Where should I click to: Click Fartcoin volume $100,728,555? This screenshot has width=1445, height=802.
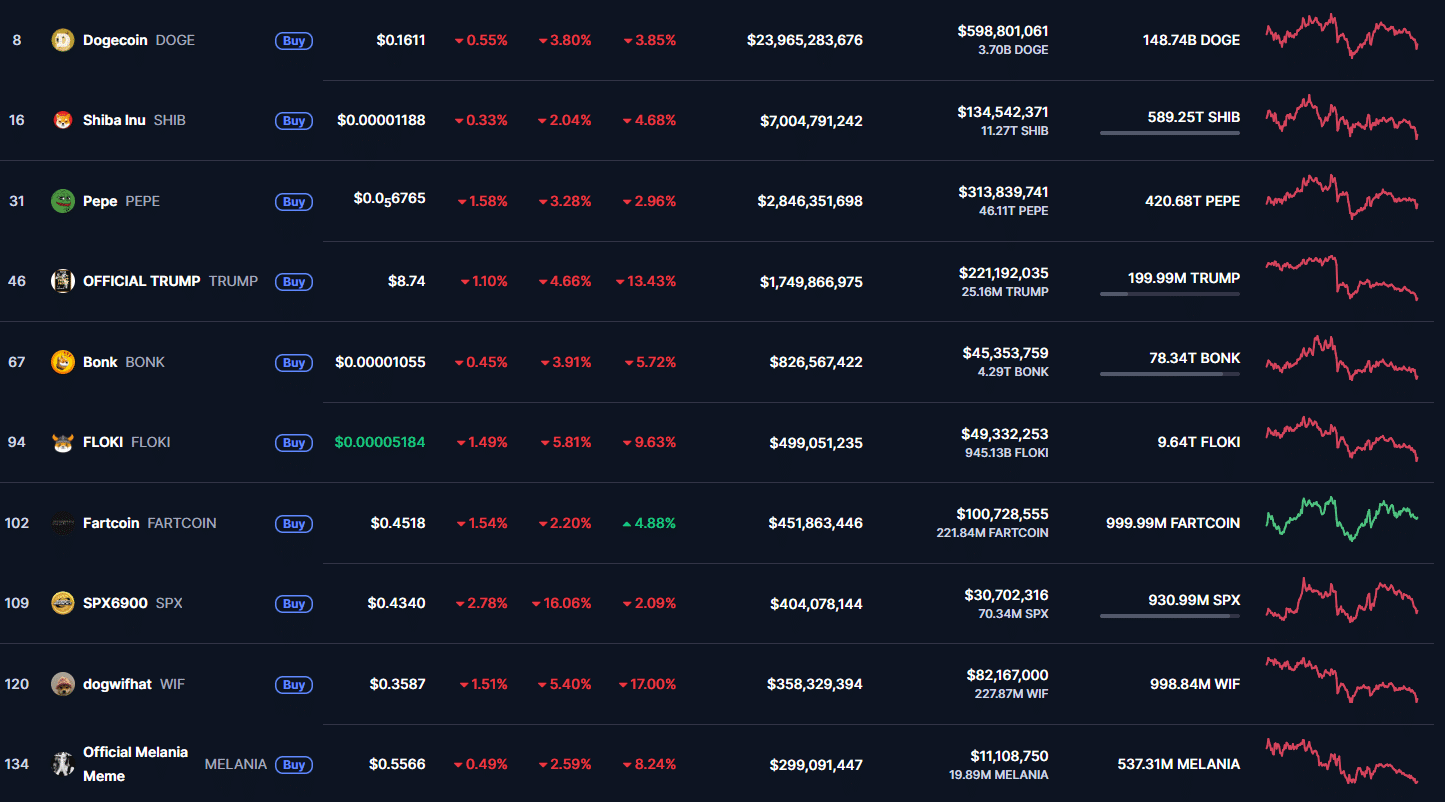coord(1003,514)
